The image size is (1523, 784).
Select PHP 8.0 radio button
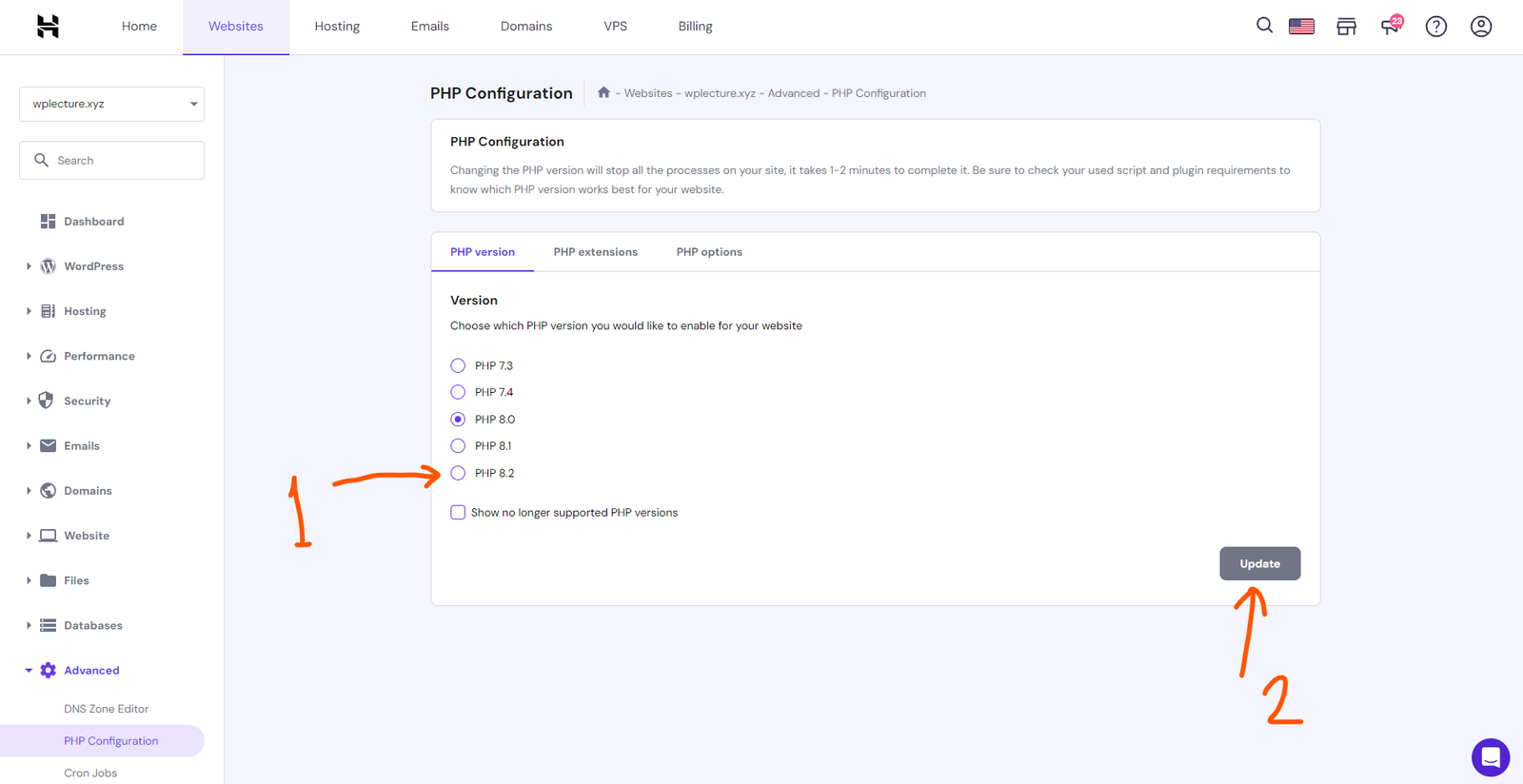(458, 419)
